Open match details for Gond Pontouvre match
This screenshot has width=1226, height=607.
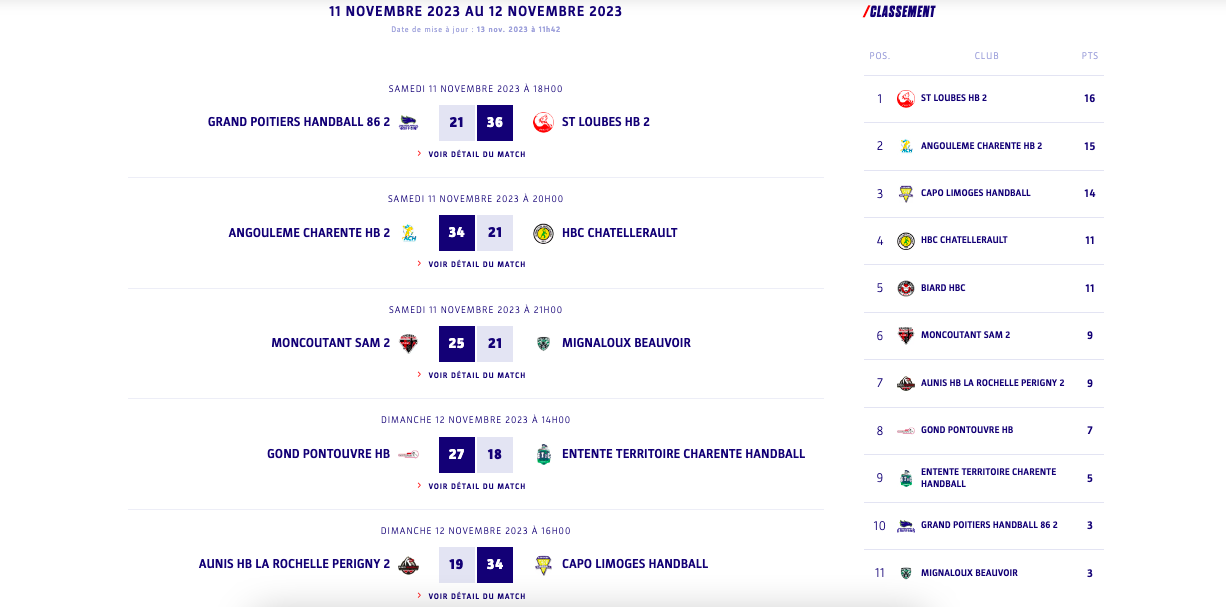(x=476, y=486)
